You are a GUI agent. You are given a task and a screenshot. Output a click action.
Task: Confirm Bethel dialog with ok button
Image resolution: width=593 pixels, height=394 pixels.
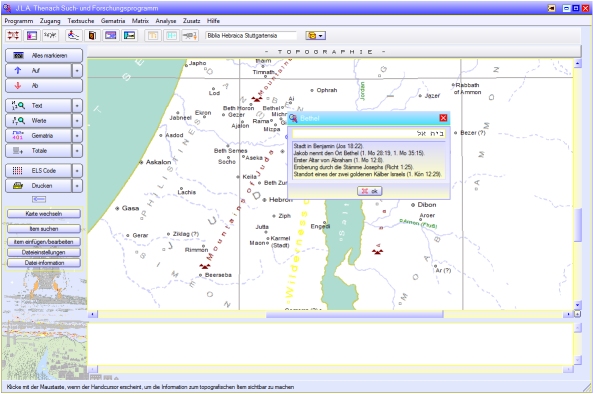pos(369,191)
